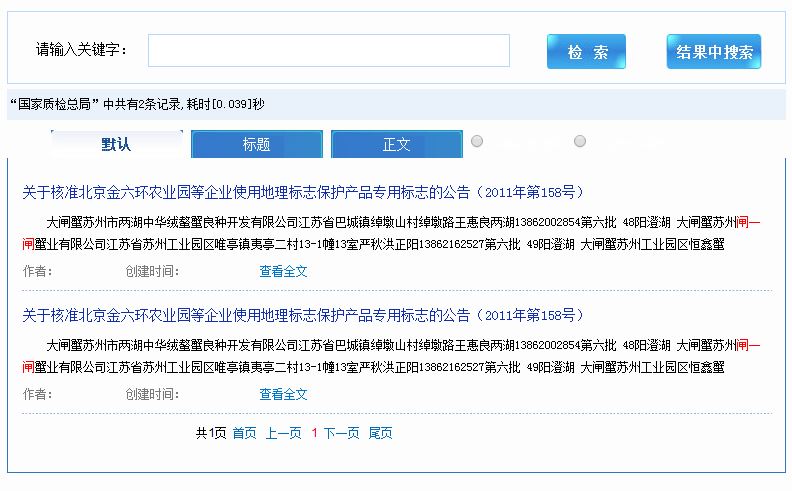
Task: Click the '中共有2条记录' result count text
Action: coord(142,104)
